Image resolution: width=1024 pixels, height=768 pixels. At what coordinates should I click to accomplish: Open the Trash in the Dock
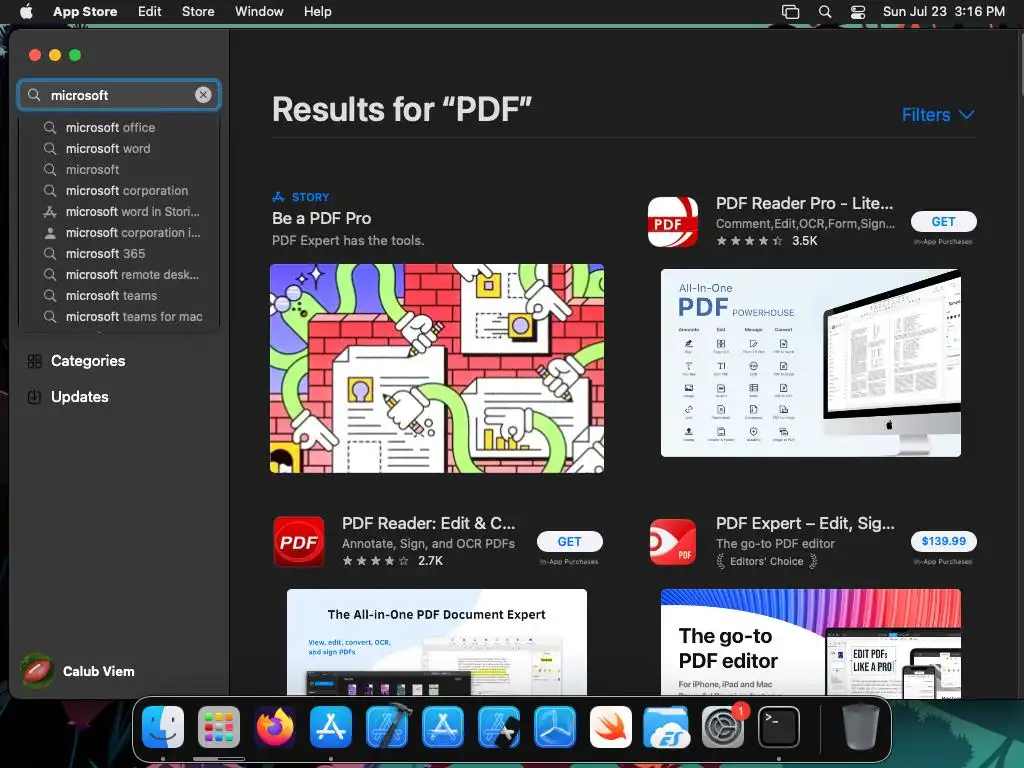pos(860,727)
